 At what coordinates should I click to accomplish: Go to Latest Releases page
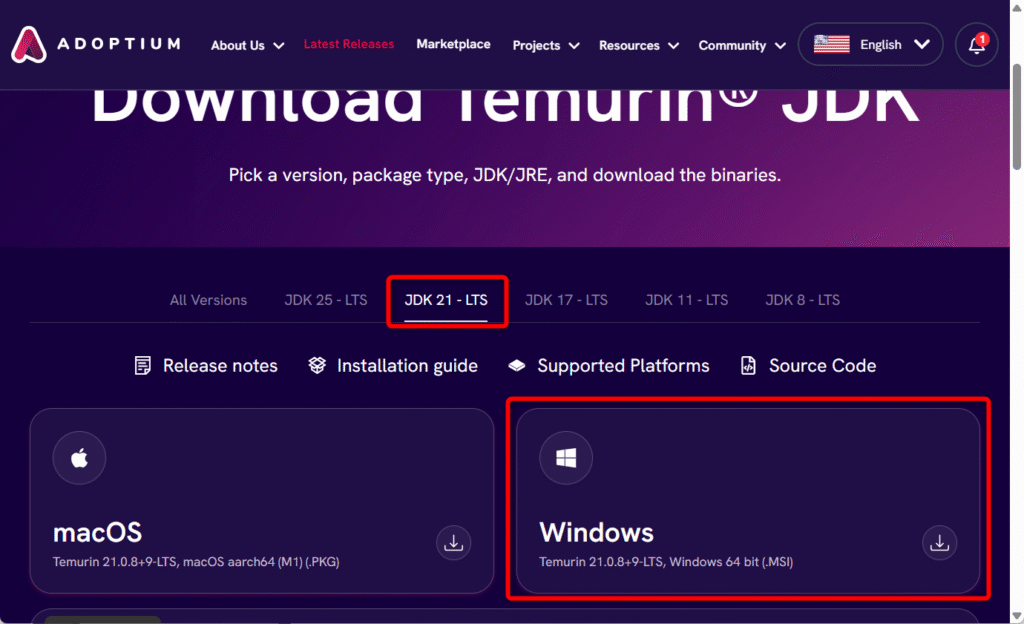(349, 44)
